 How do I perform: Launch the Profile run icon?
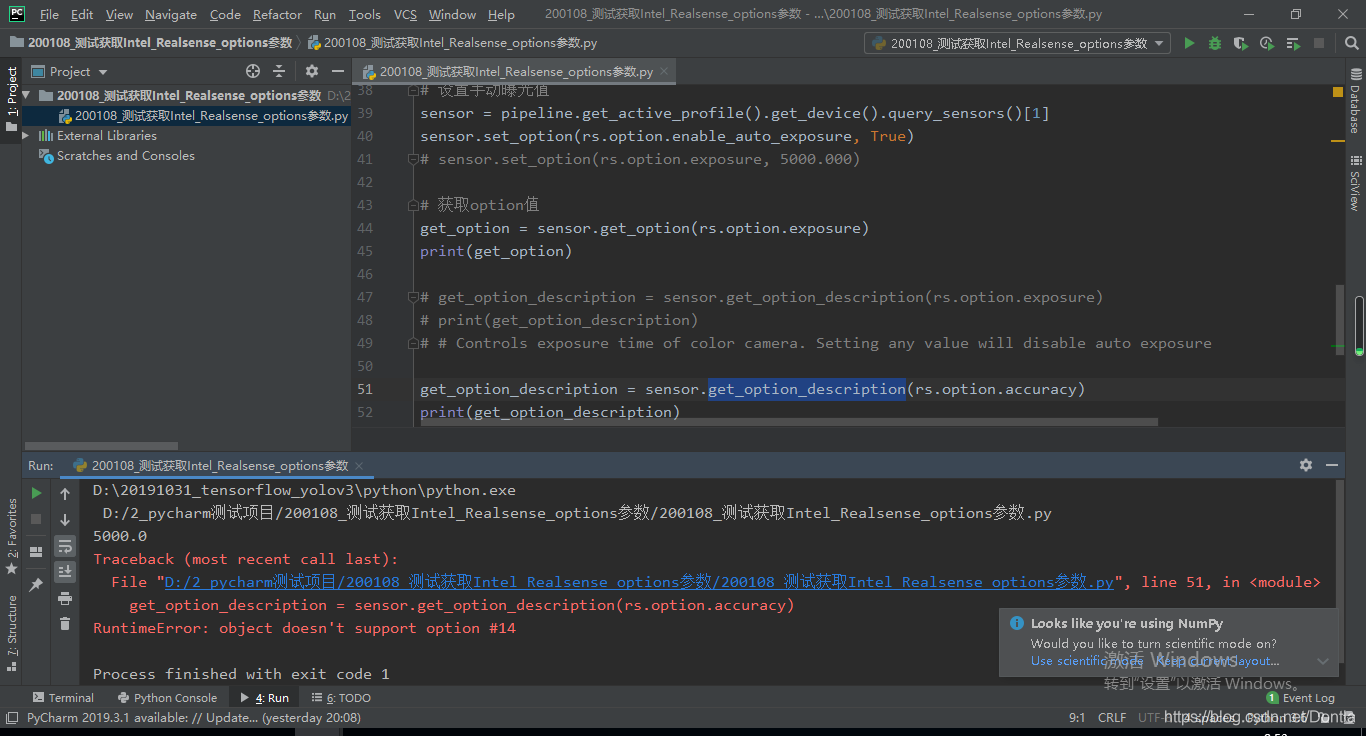(x=1267, y=43)
